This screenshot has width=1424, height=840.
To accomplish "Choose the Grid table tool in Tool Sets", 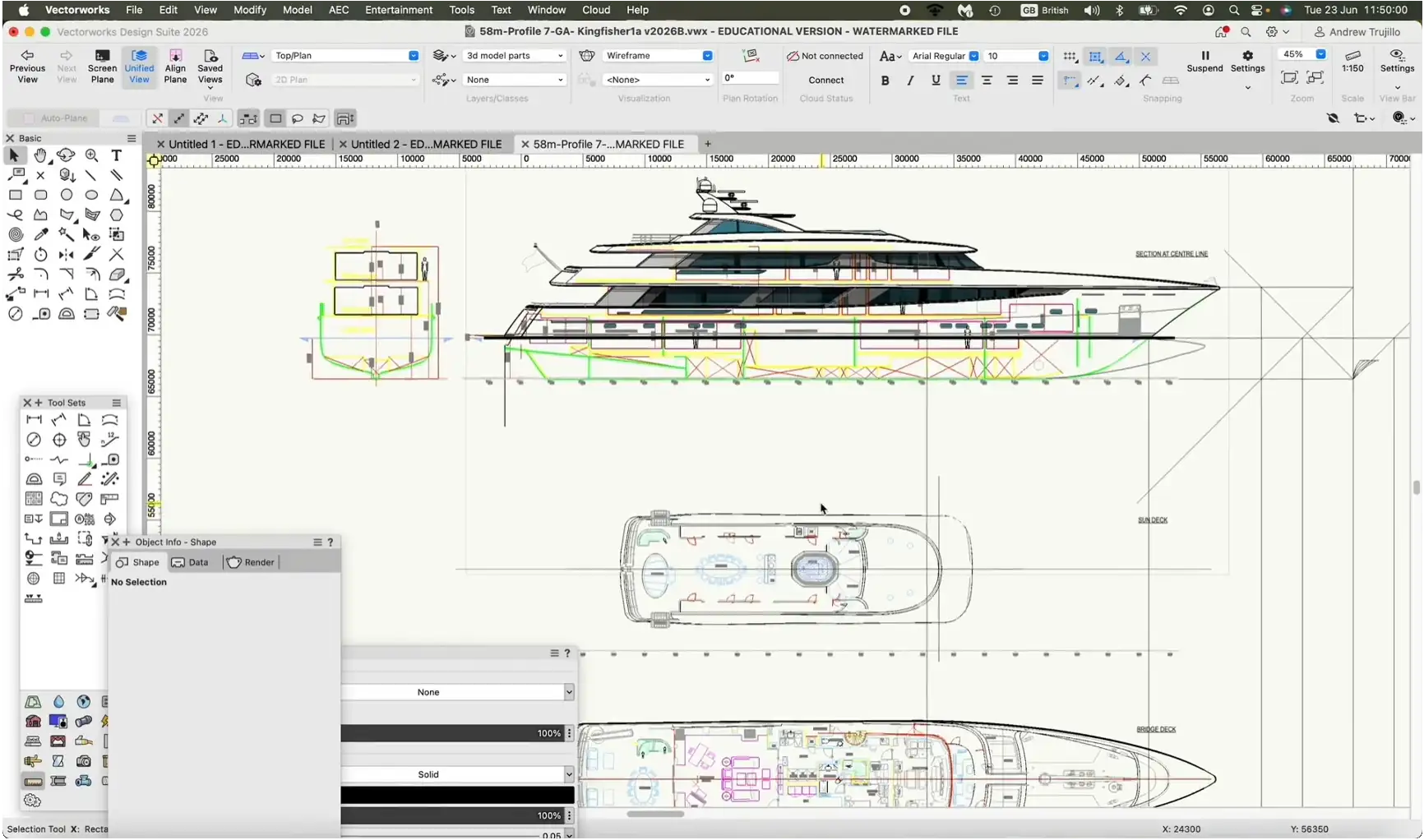I will click(x=59, y=579).
